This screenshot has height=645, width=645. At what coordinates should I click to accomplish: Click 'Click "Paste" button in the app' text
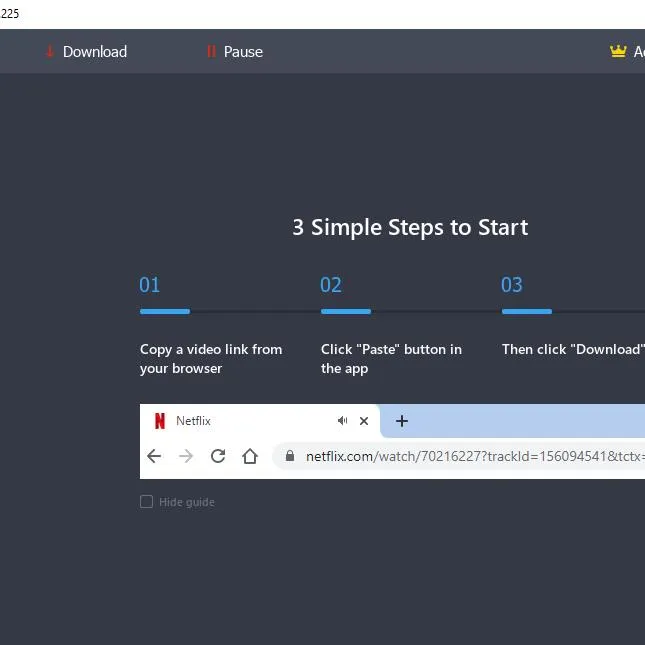click(x=391, y=359)
